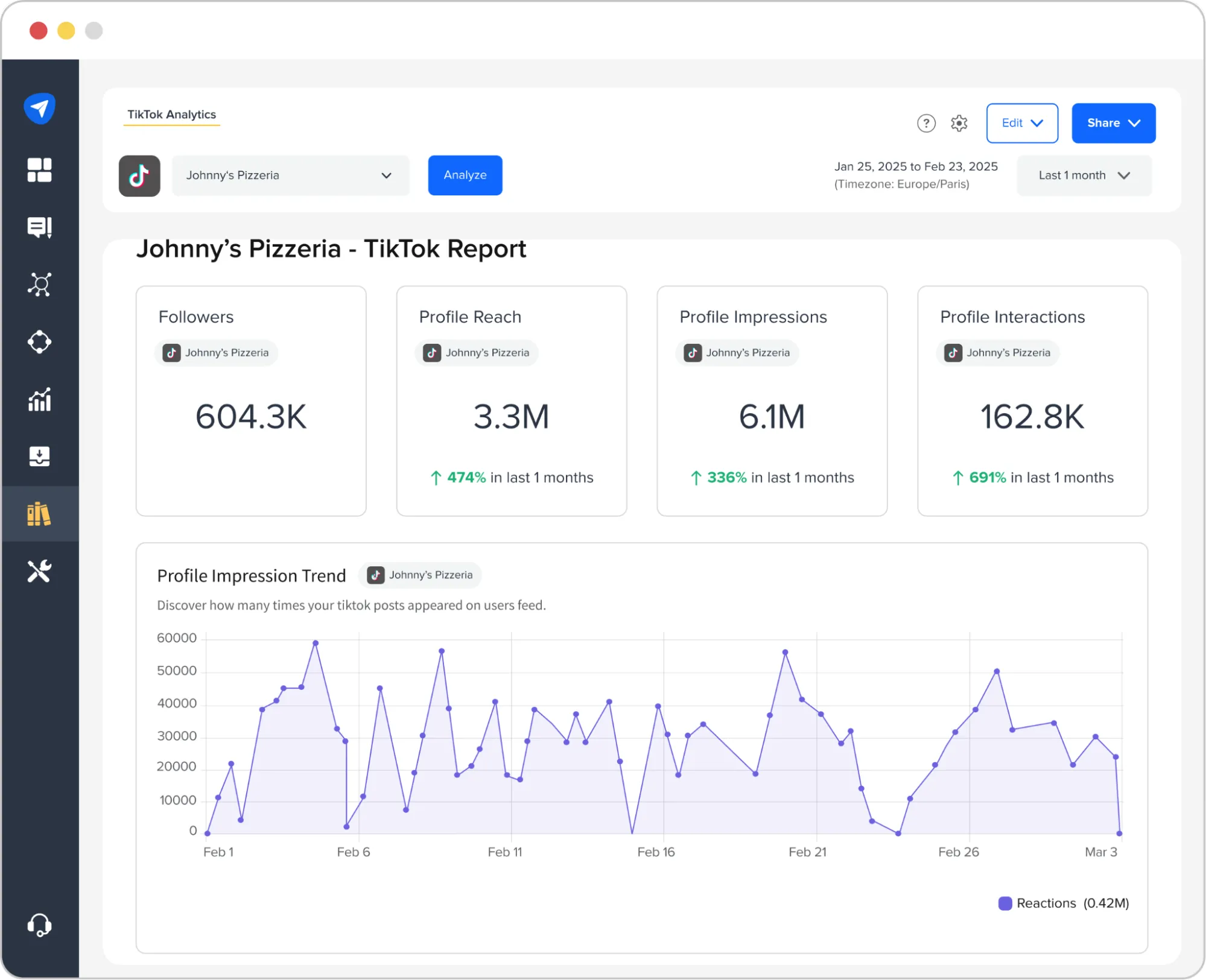Expand the Johnny's Pizzeria account dropdown
The width and height of the screenshot is (1206, 980).
291,175
